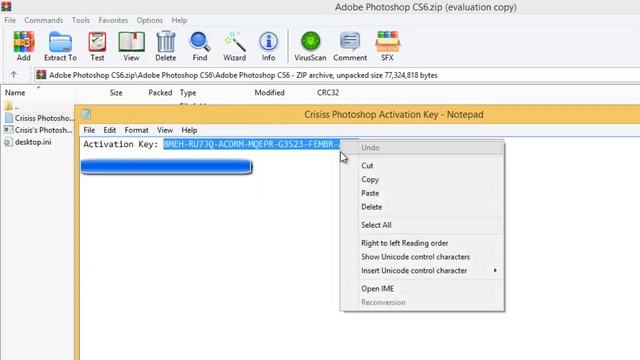Image resolution: width=640 pixels, height=360 pixels.
Task: Choose Copy from the context menu
Action: tap(422, 180)
